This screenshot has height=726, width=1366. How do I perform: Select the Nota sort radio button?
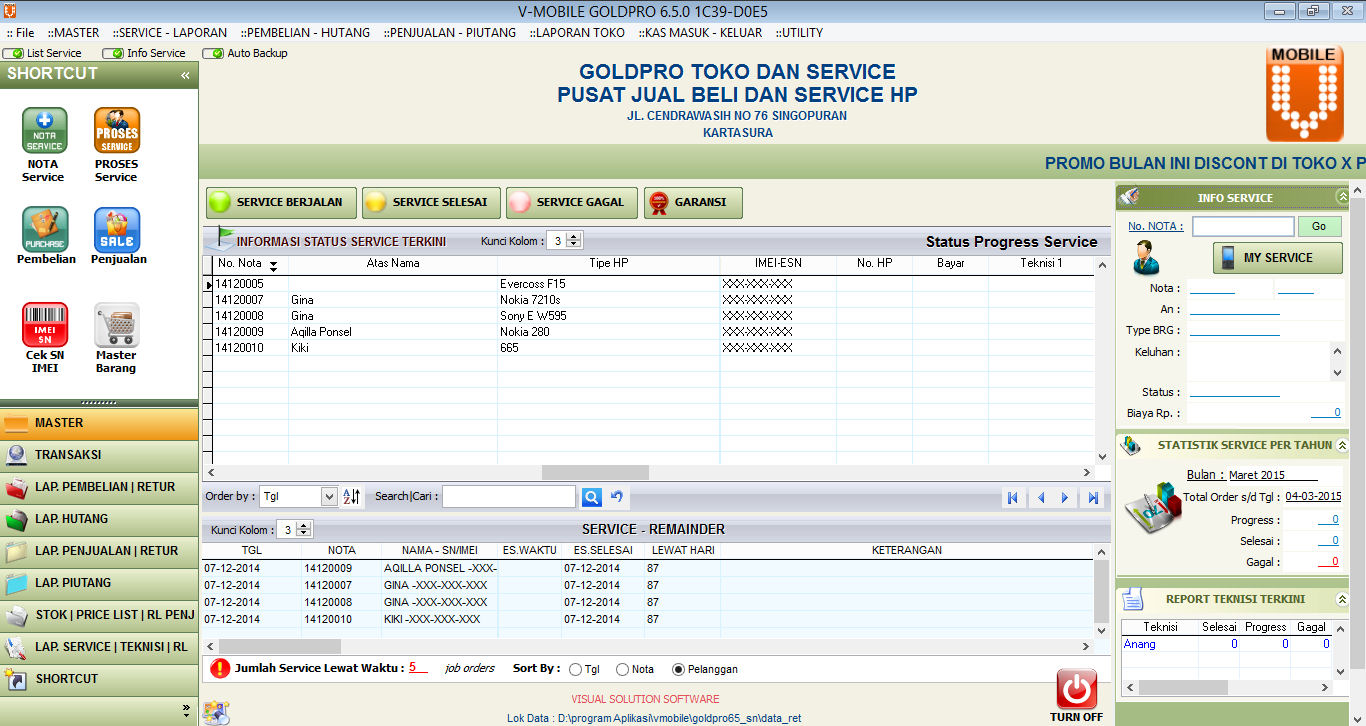tap(623, 670)
